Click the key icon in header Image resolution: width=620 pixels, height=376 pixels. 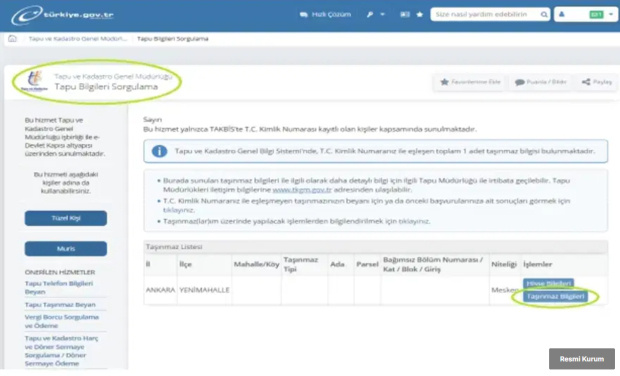click(370, 15)
